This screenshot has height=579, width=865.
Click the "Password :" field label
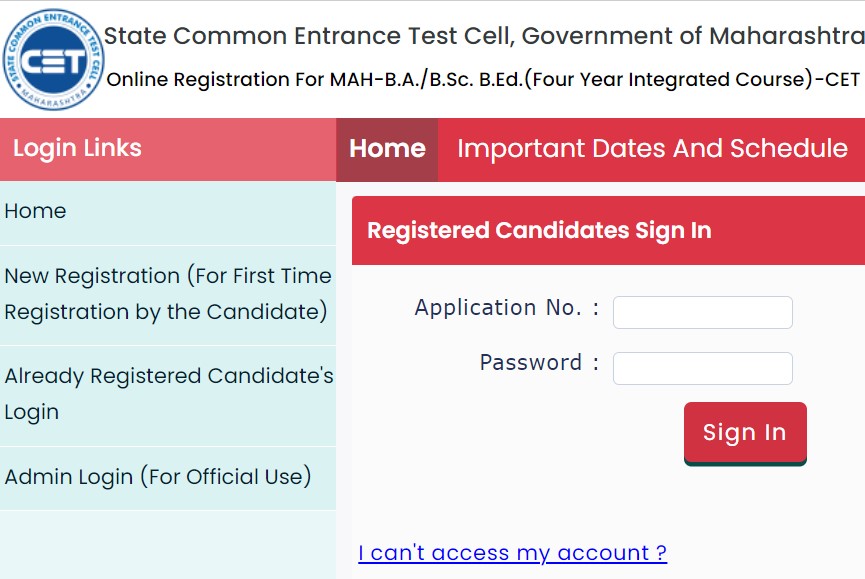(x=539, y=363)
